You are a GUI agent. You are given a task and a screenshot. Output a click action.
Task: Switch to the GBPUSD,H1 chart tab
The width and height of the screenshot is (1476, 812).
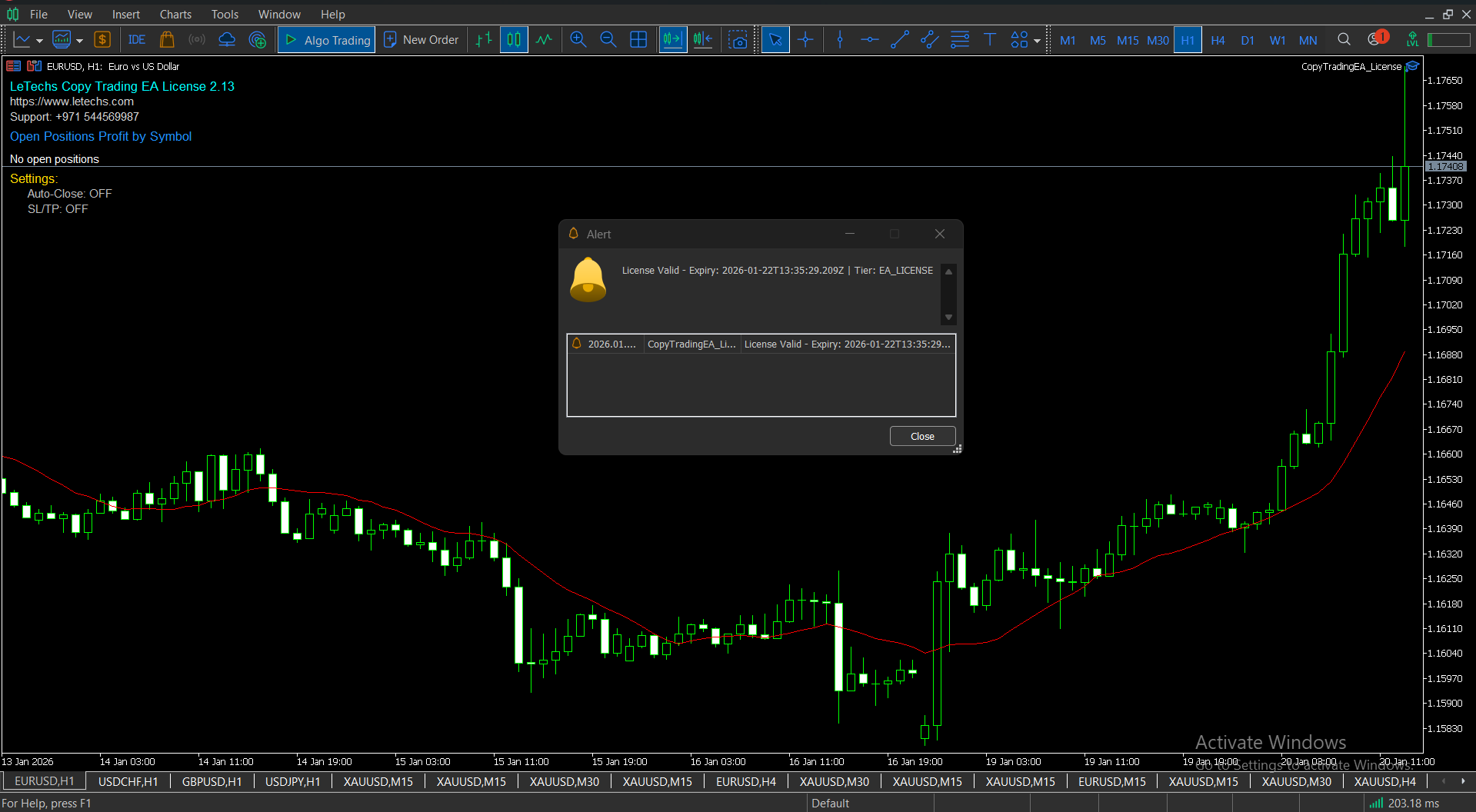[212, 781]
